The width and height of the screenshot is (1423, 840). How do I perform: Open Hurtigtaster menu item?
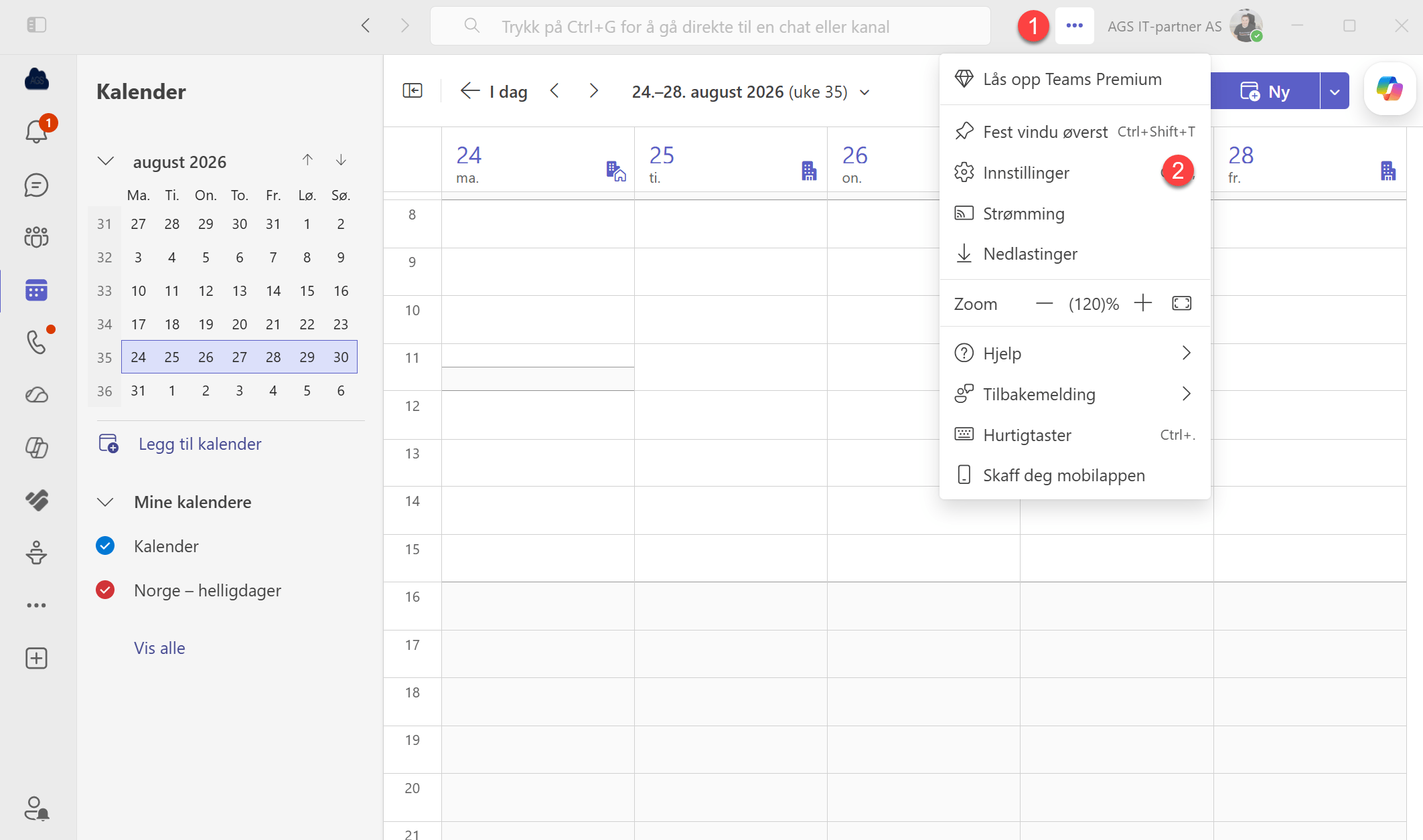[x=1075, y=435]
